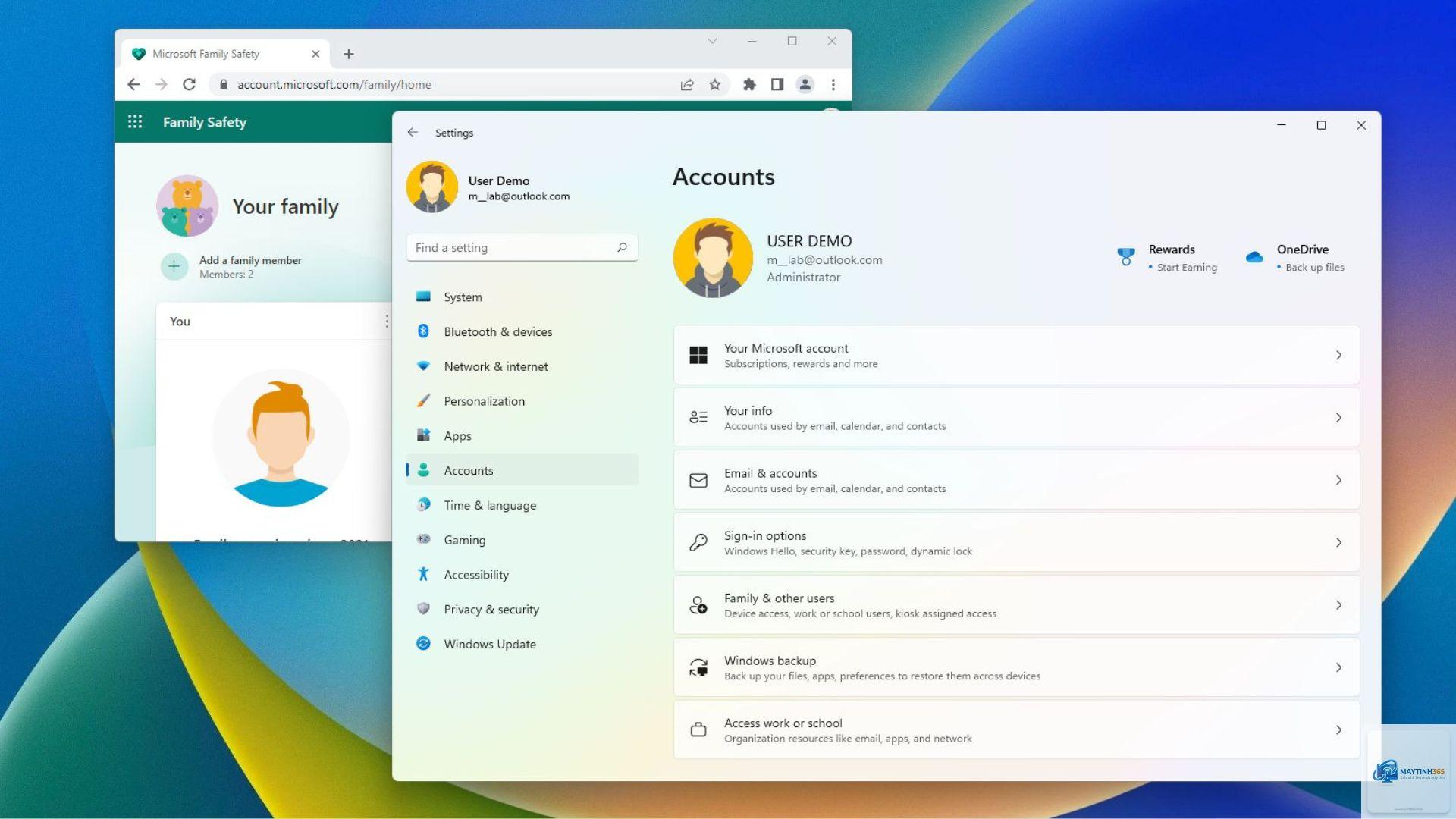1456x819 pixels.
Task: Close the Microsoft Family Safety tab
Action: coord(315,54)
